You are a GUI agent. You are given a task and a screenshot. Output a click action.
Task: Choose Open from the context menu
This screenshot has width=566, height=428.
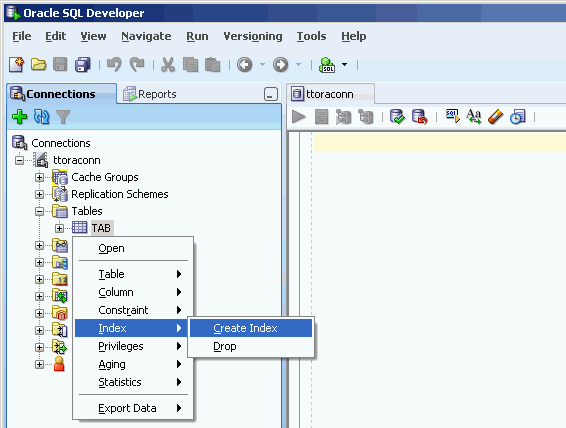tap(133, 248)
